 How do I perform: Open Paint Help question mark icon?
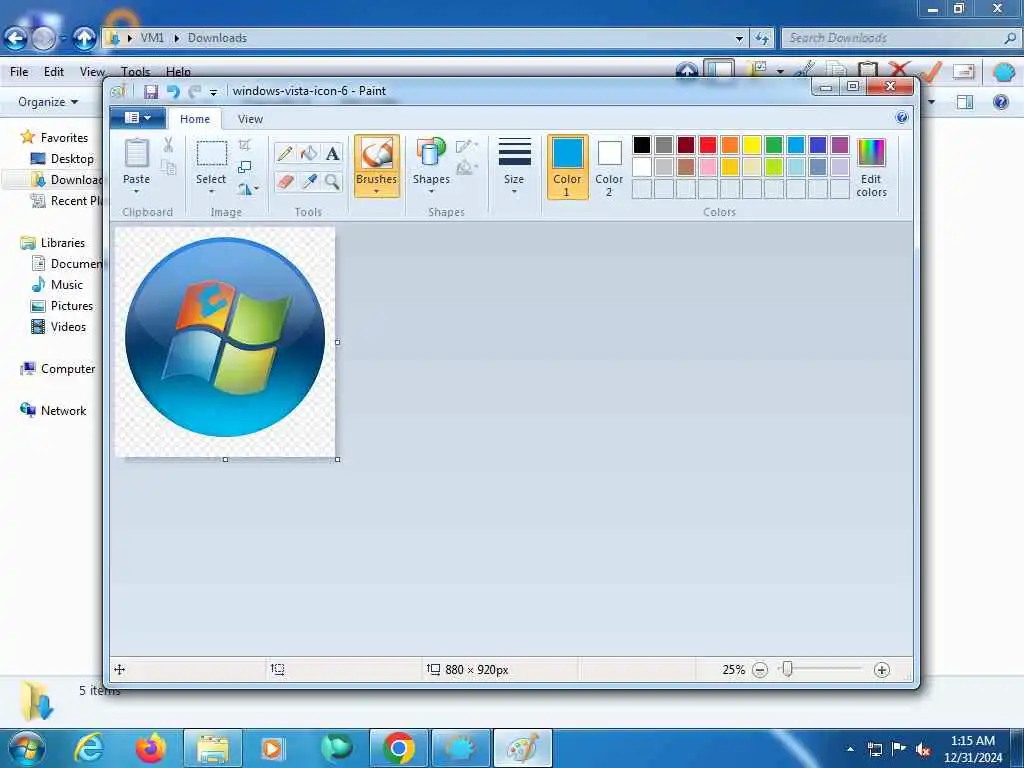pos(902,118)
